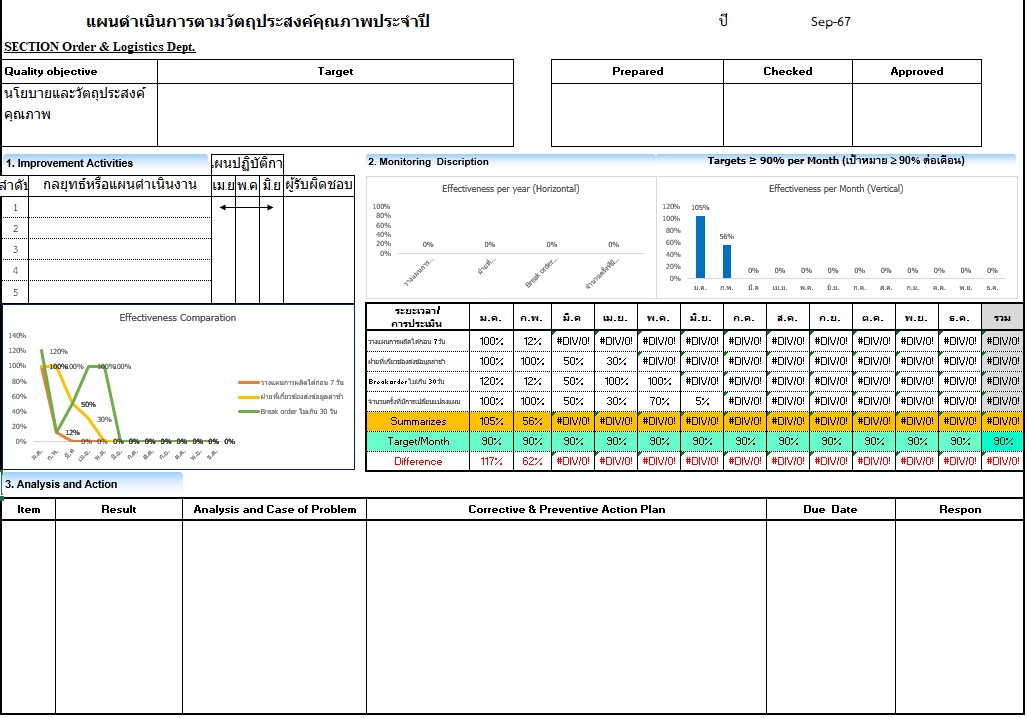This screenshot has height=718, width=1027.
Task: Click the ธ.ค. month column header
Action: (x=960, y=318)
